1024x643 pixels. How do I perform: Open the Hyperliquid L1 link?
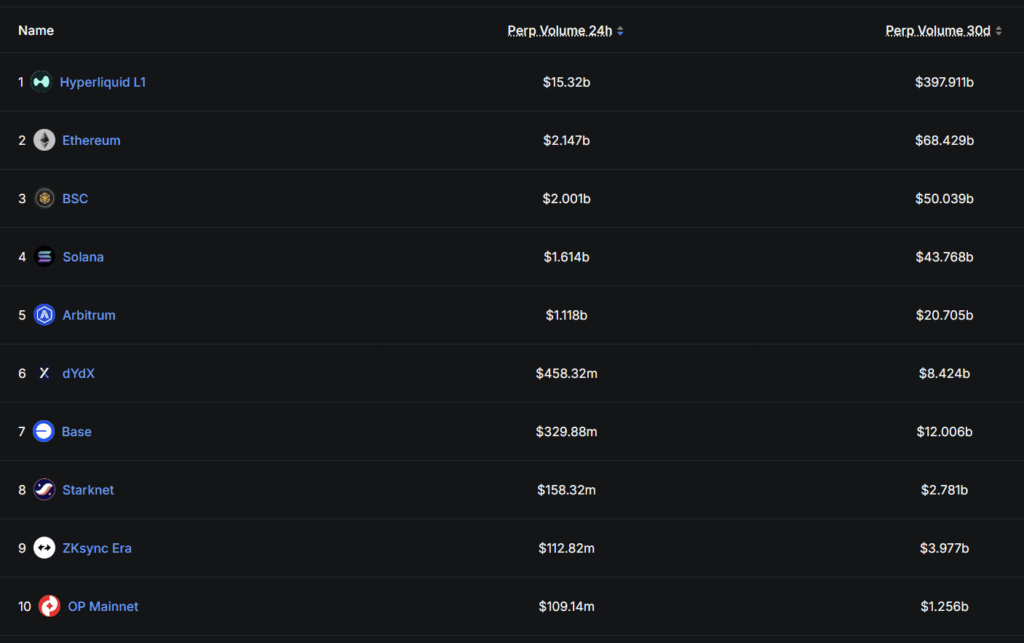pos(103,82)
